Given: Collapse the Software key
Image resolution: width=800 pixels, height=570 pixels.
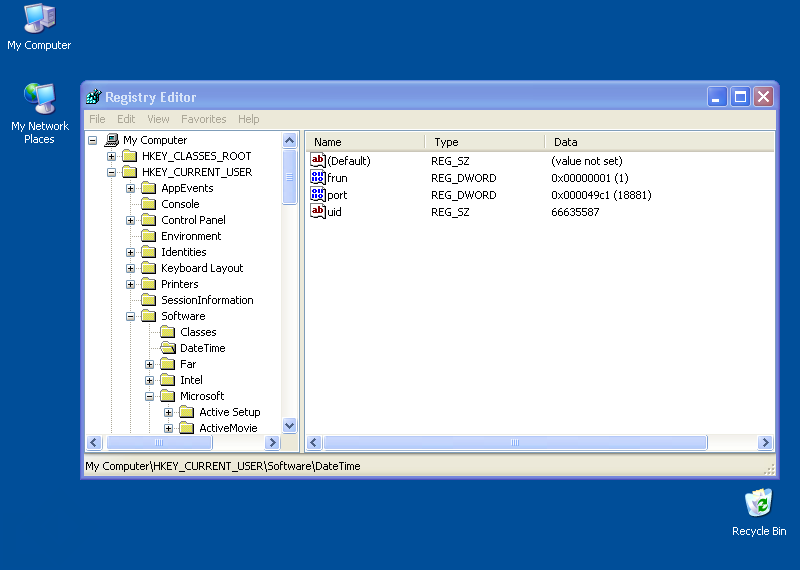Looking at the screenshot, I should (131, 316).
